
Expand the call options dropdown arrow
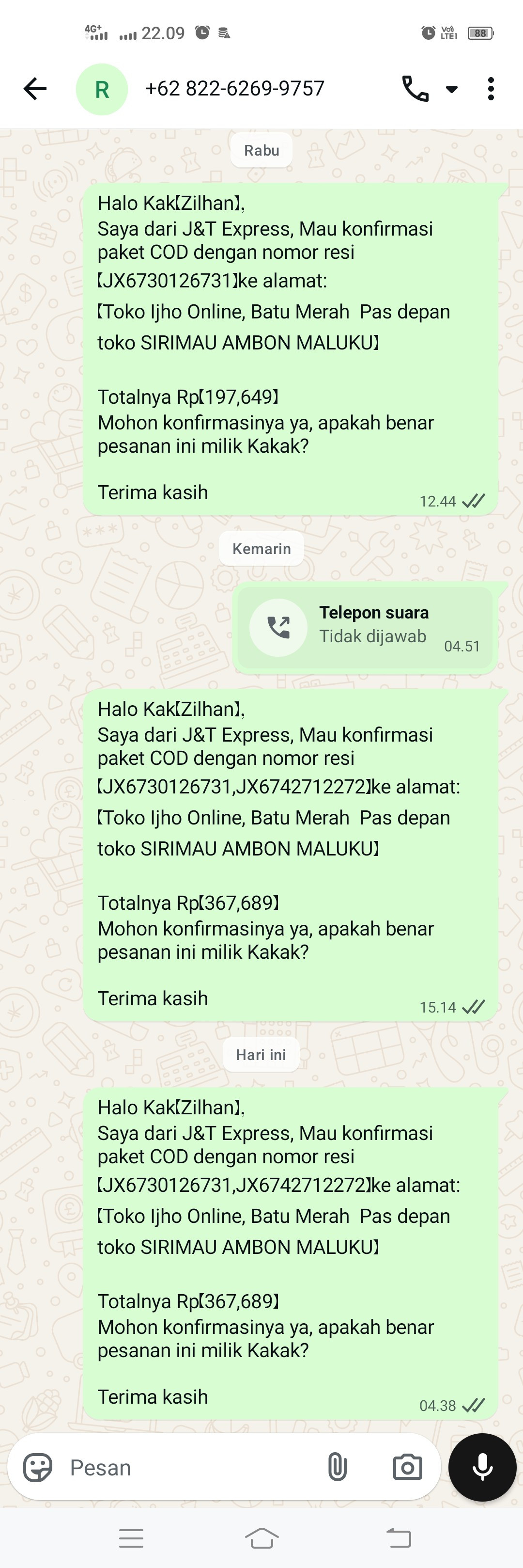pos(452,90)
